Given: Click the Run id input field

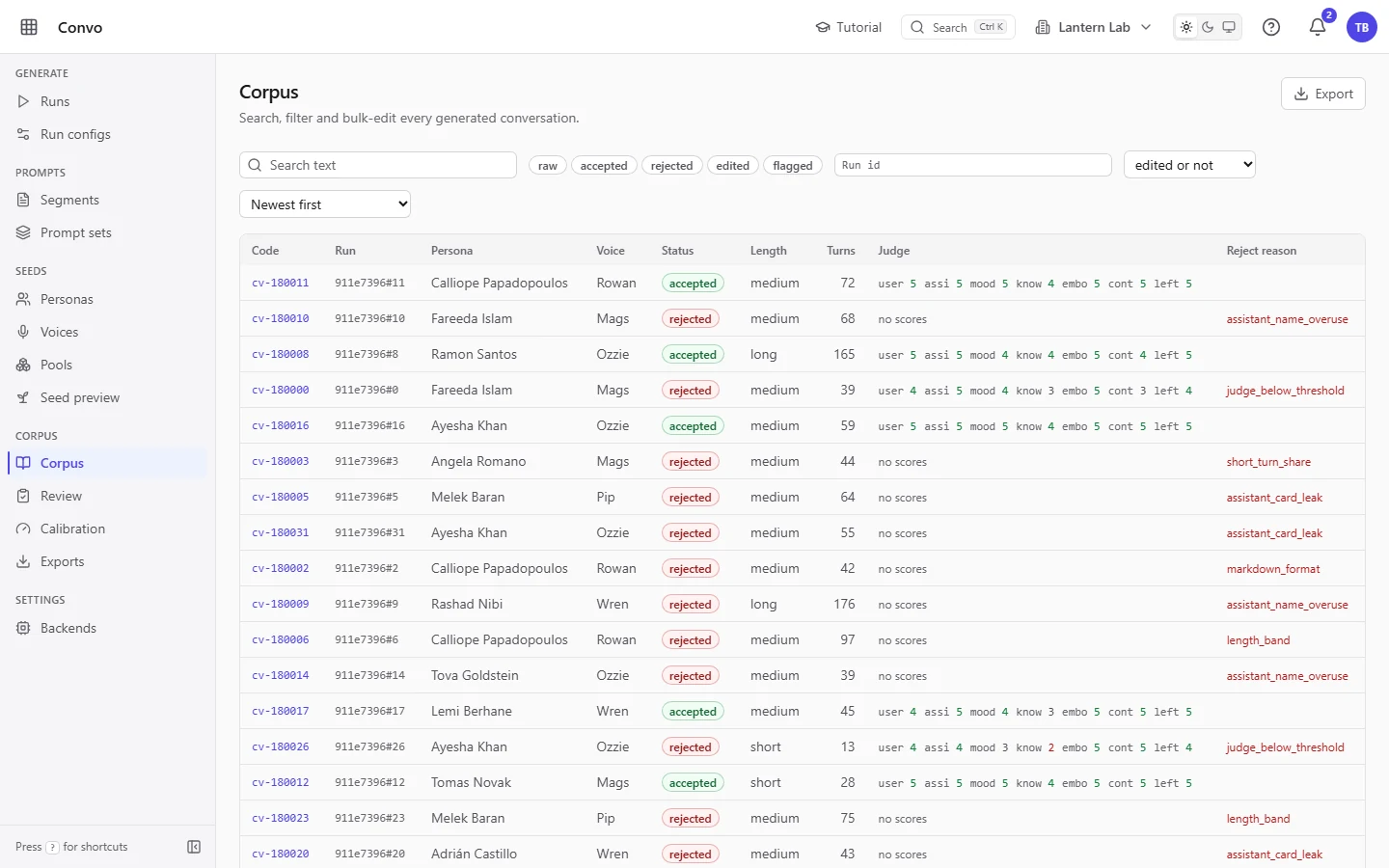Looking at the screenshot, I should tap(972, 165).
